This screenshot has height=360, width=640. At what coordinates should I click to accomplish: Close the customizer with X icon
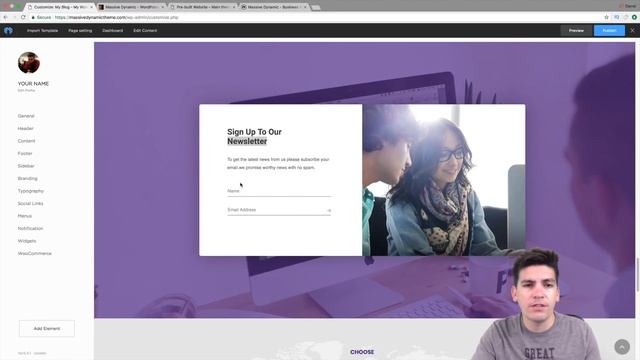pos(632,31)
